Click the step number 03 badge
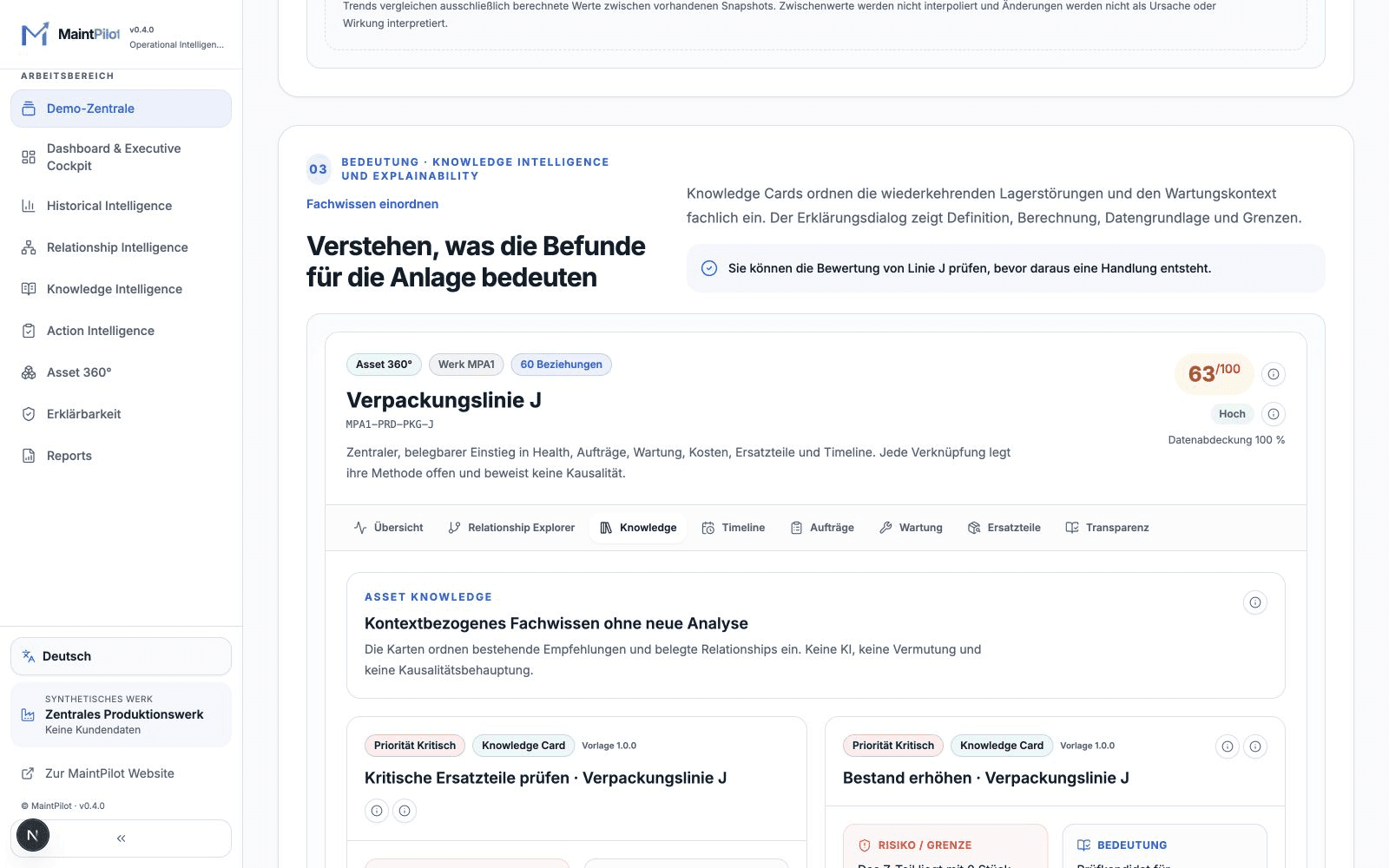The width and height of the screenshot is (1389, 868). pyautogui.click(x=319, y=169)
